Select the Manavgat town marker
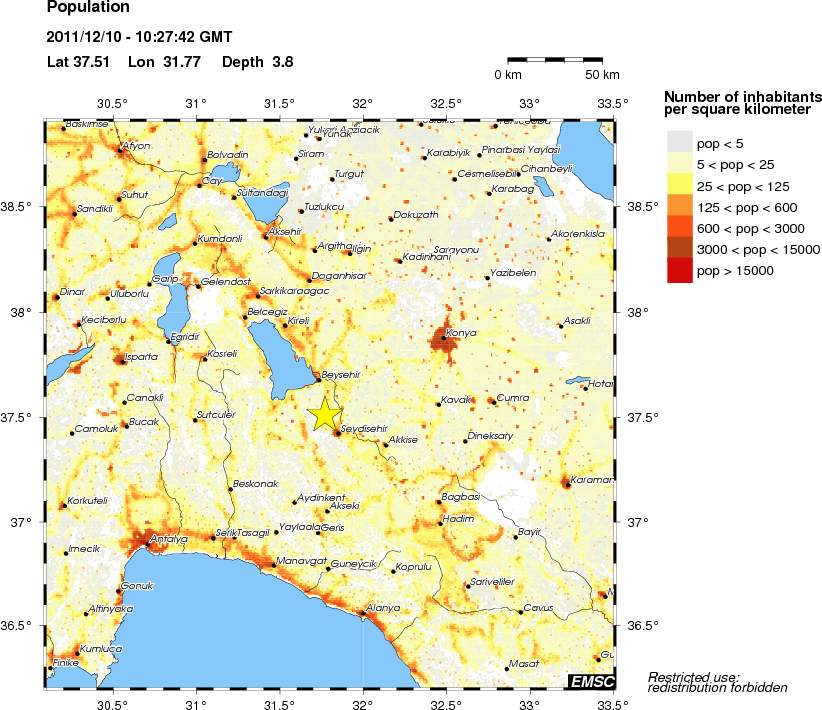Image resolution: width=822 pixels, height=710 pixels. 274,565
